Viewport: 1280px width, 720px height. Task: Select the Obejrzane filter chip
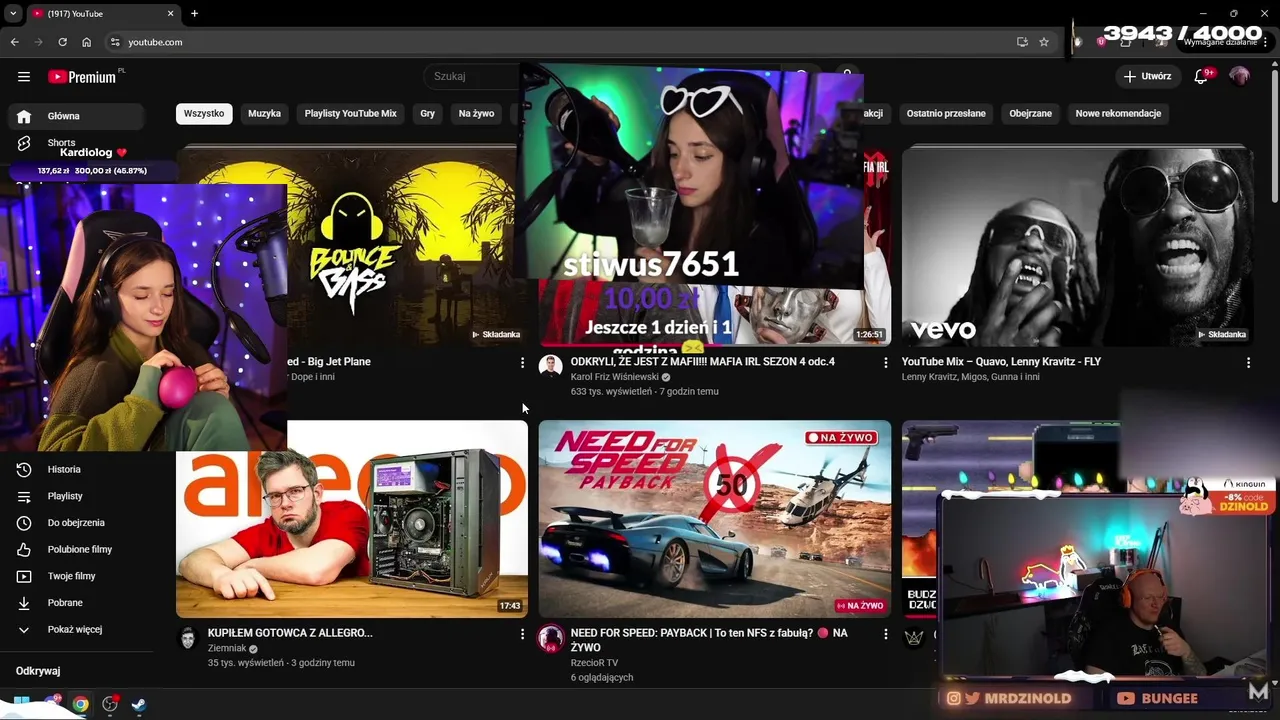tap(1031, 114)
